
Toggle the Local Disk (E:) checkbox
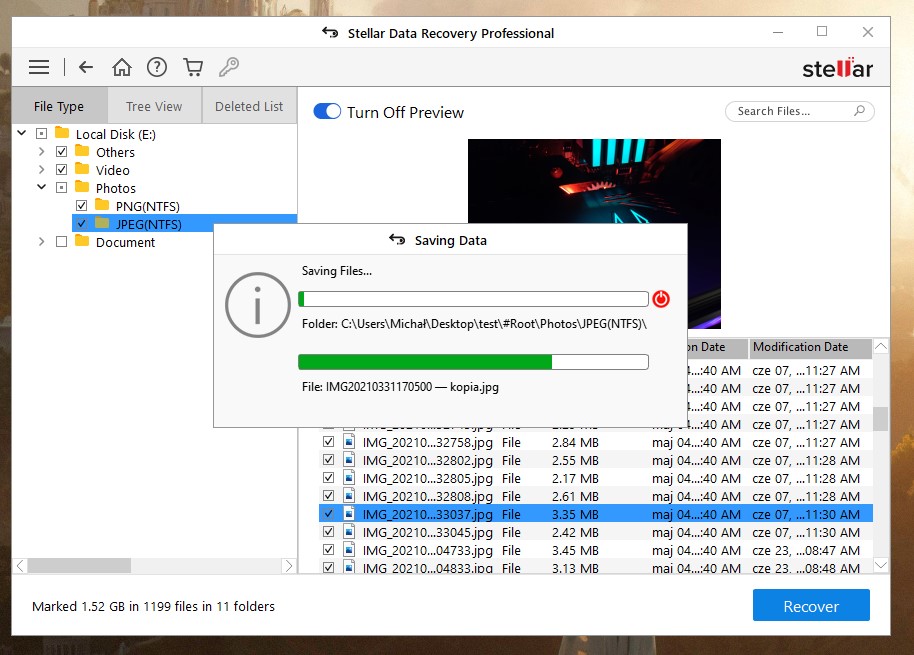41,133
